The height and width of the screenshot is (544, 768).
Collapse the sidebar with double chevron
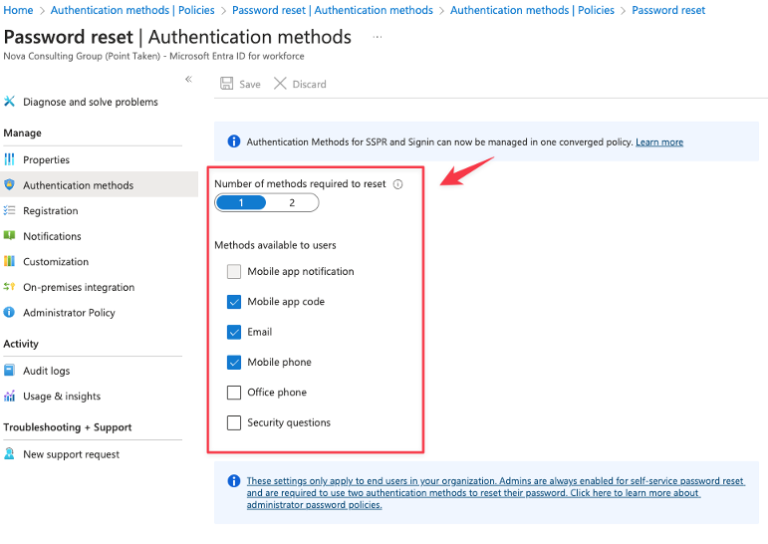pos(188,79)
